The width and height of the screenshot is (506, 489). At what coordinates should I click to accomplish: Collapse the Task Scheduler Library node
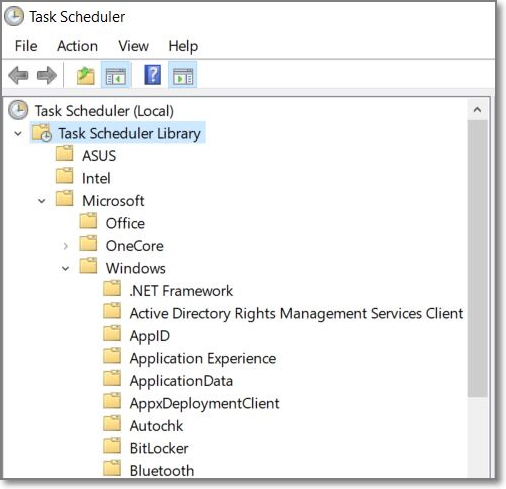tap(18, 134)
